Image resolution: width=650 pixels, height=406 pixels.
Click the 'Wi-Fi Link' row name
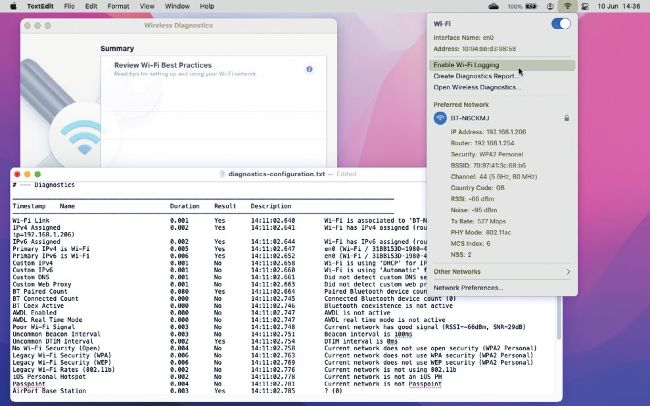[x=31, y=221]
